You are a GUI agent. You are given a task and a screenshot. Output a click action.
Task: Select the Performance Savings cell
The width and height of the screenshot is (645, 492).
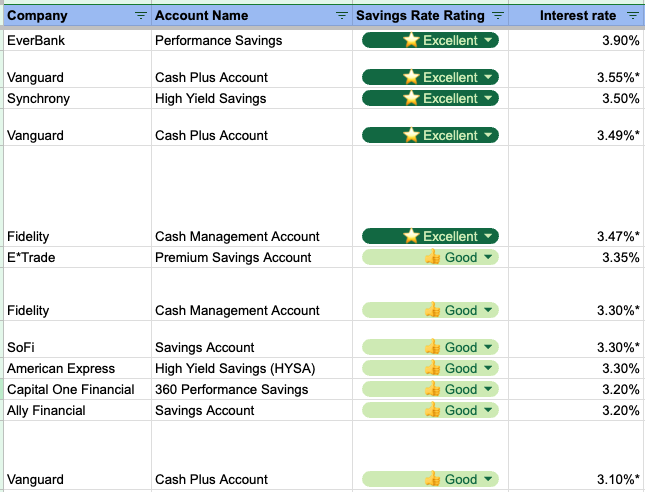coord(252,40)
